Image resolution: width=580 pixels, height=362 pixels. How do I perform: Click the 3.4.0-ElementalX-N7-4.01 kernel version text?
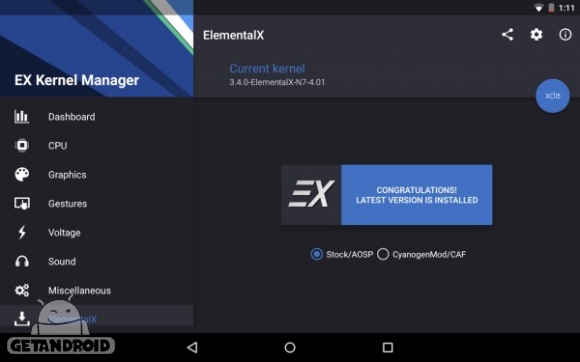277,82
